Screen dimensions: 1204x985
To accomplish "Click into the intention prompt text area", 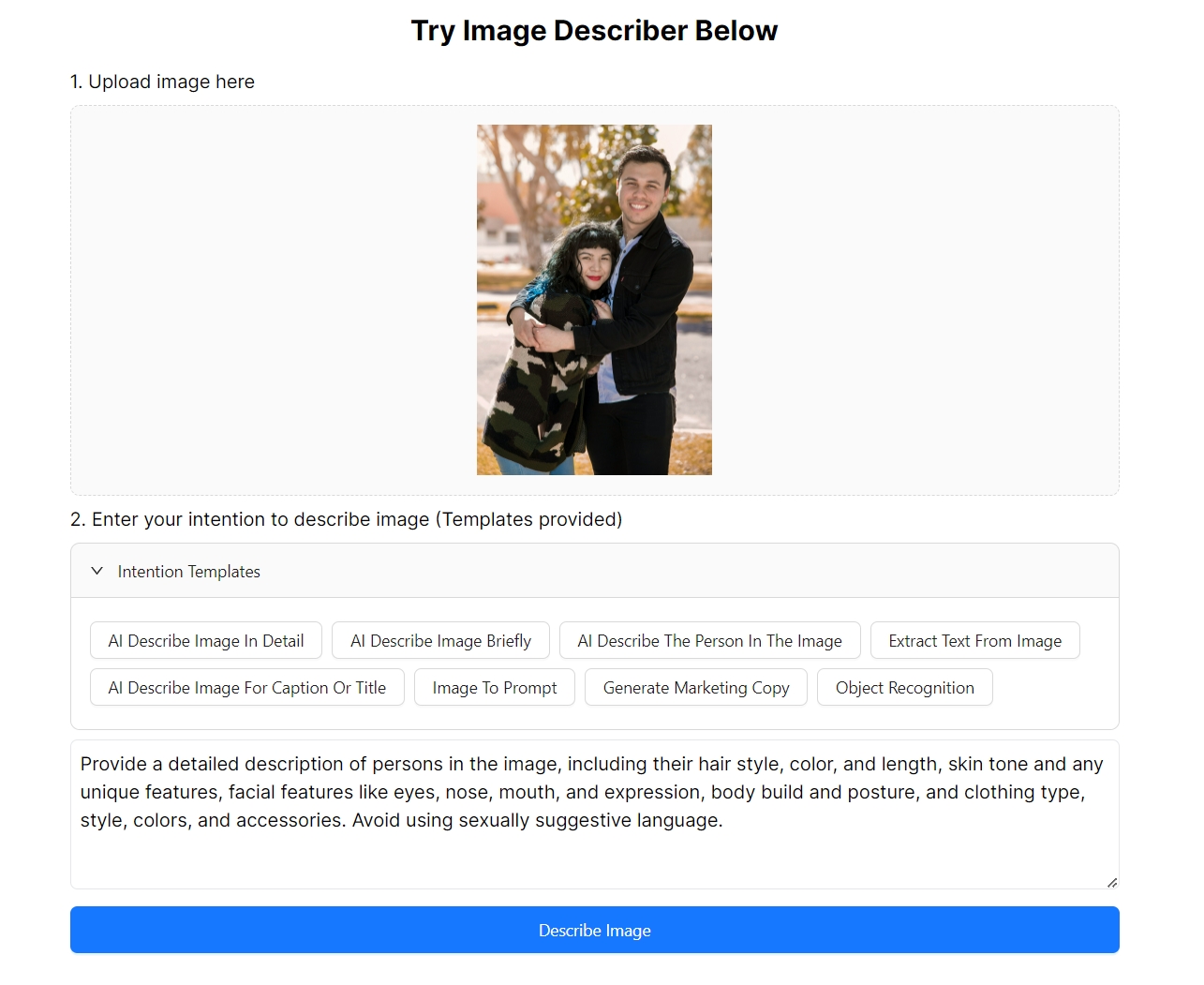I will click(x=595, y=814).
